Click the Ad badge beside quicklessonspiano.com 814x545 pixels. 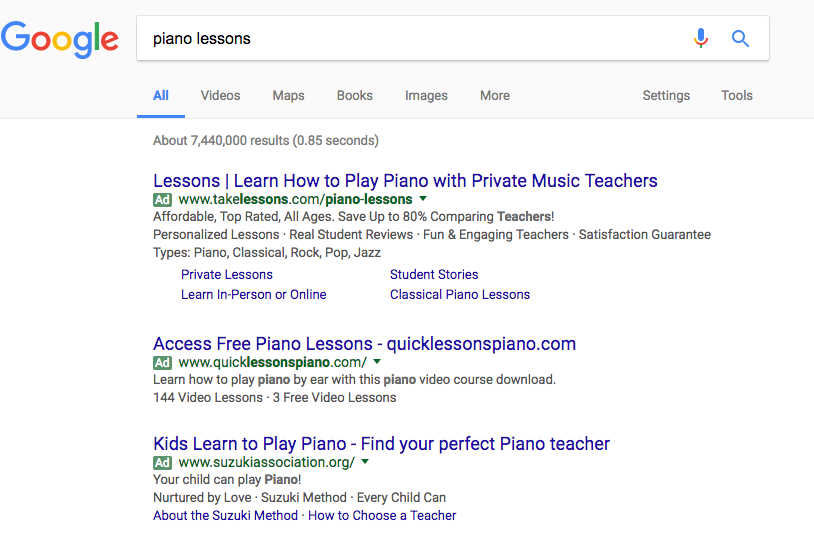point(162,362)
